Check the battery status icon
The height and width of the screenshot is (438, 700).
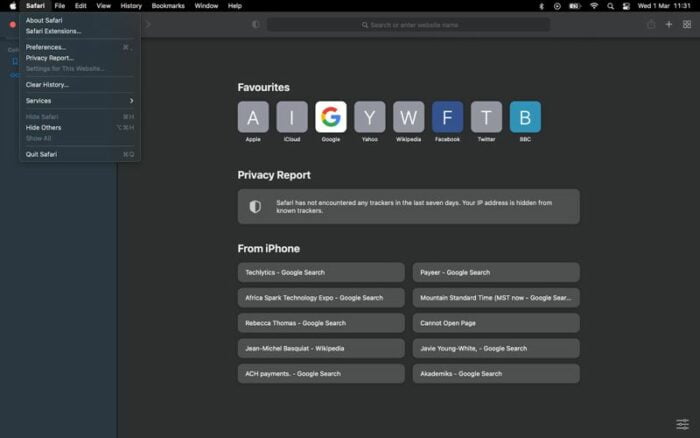click(x=575, y=6)
